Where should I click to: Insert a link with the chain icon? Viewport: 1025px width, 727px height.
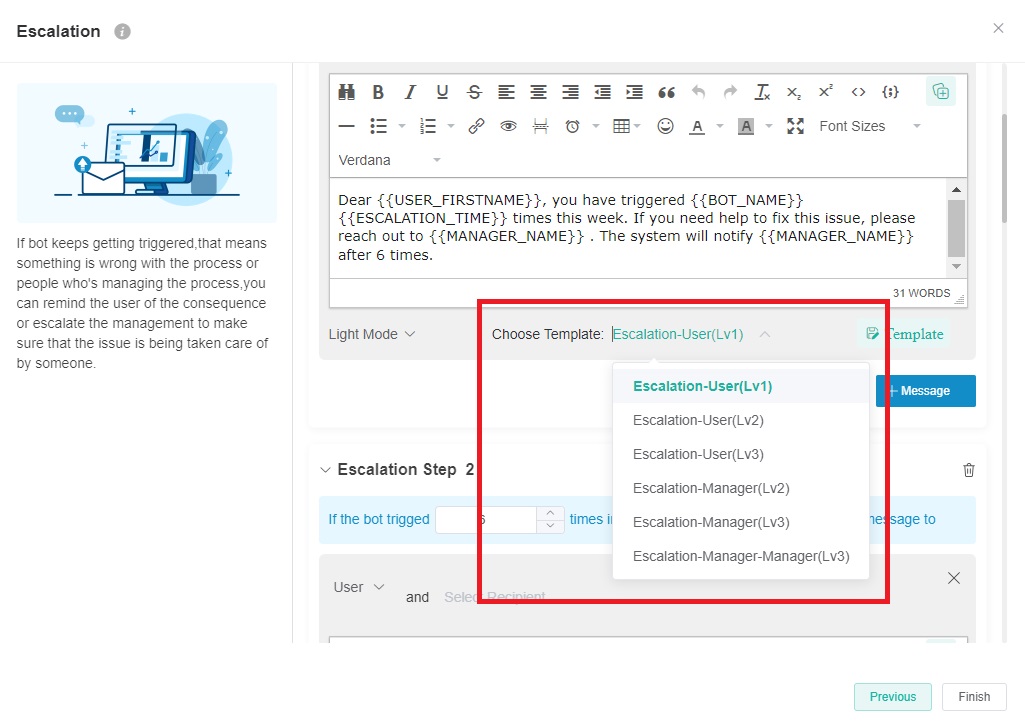pos(476,126)
